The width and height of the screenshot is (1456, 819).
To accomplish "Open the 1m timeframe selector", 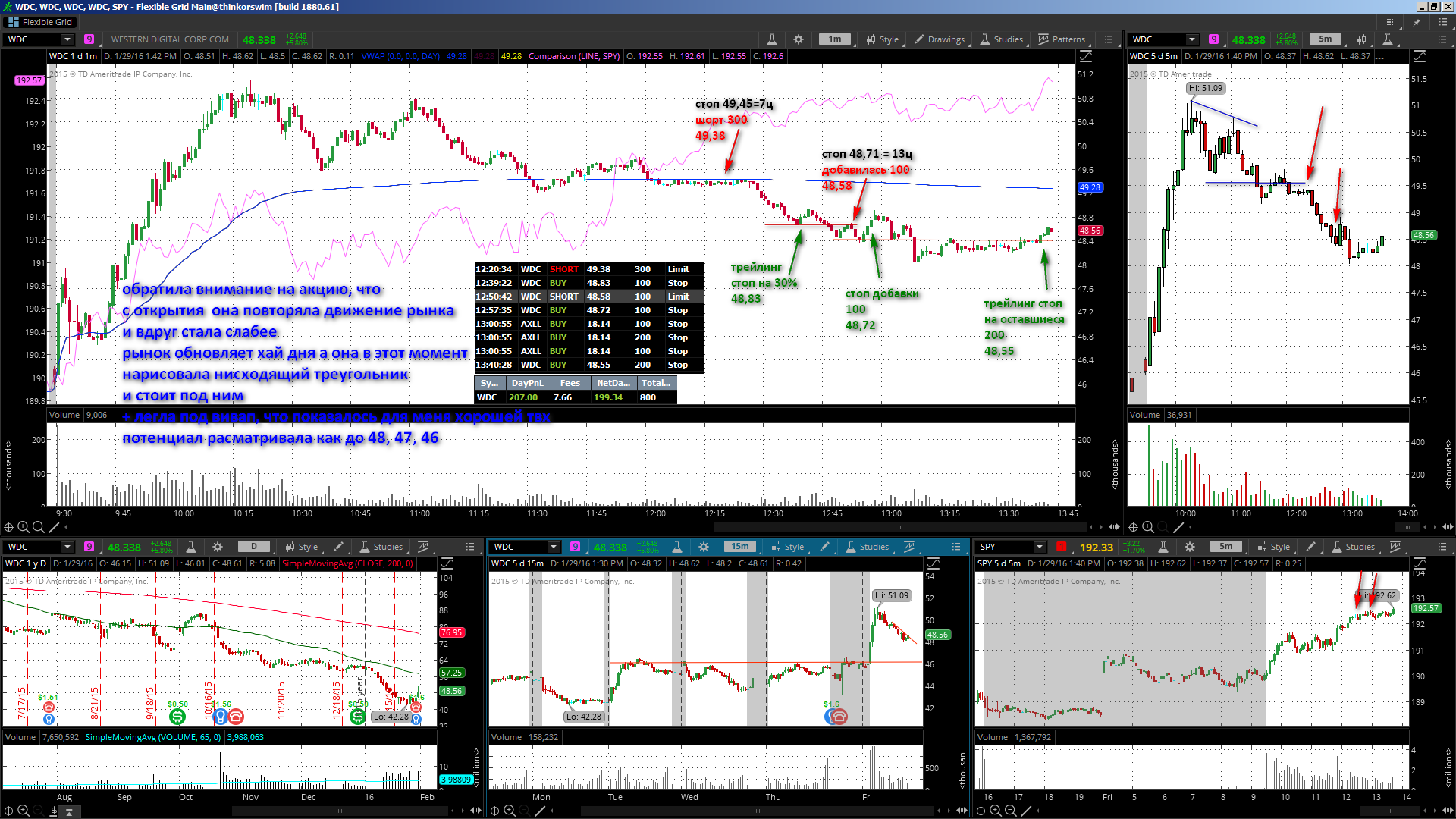I will (x=835, y=39).
